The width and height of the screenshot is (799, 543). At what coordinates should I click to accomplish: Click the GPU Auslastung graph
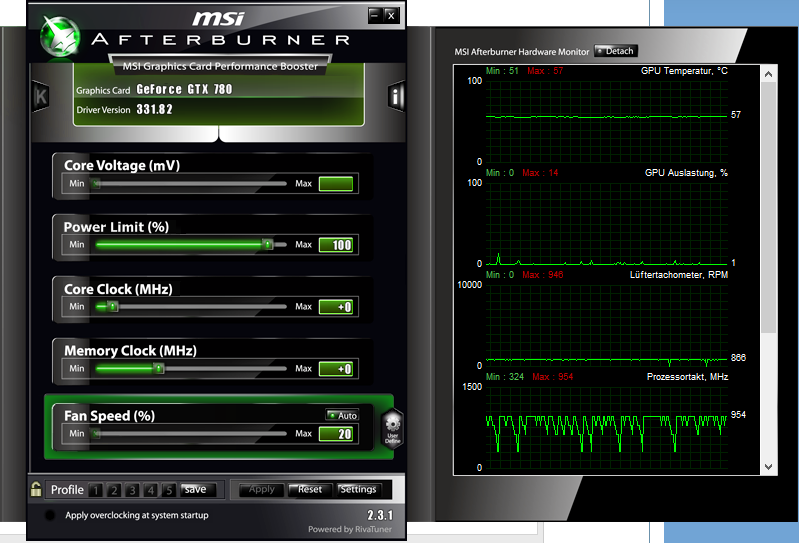click(x=606, y=223)
